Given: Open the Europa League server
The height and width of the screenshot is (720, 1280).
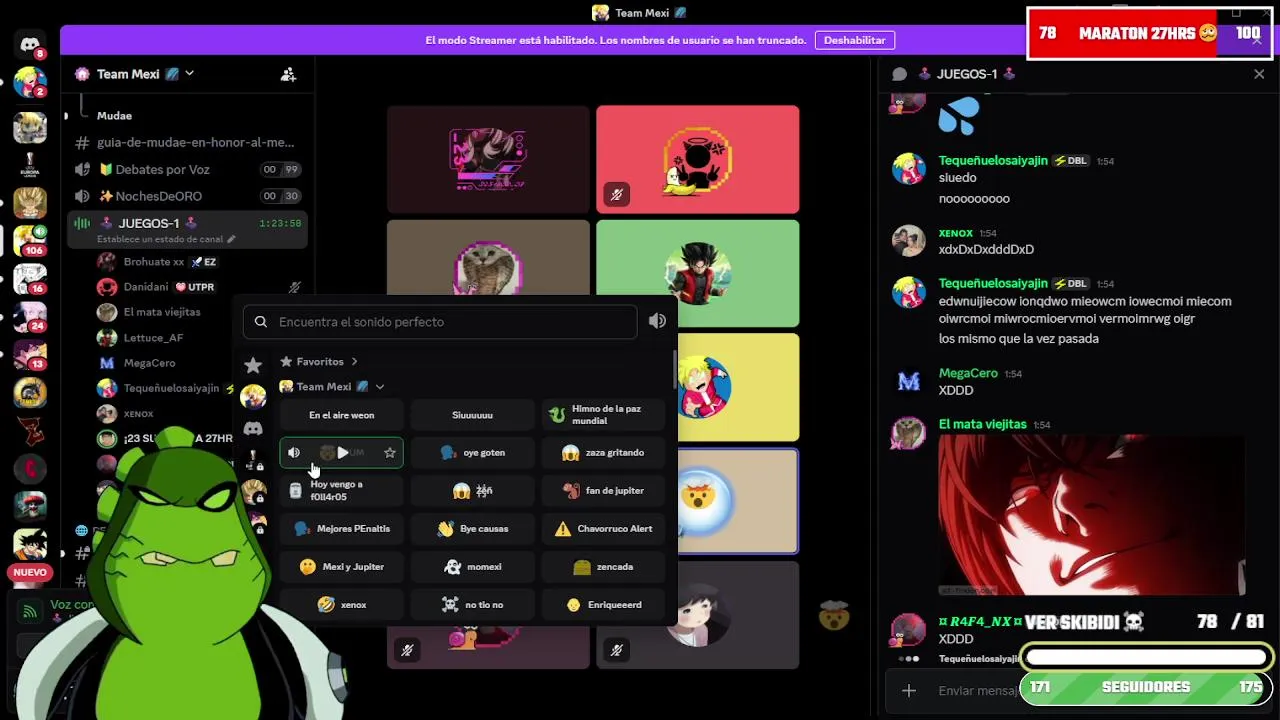Looking at the screenshot, I should tap(30, 163).
